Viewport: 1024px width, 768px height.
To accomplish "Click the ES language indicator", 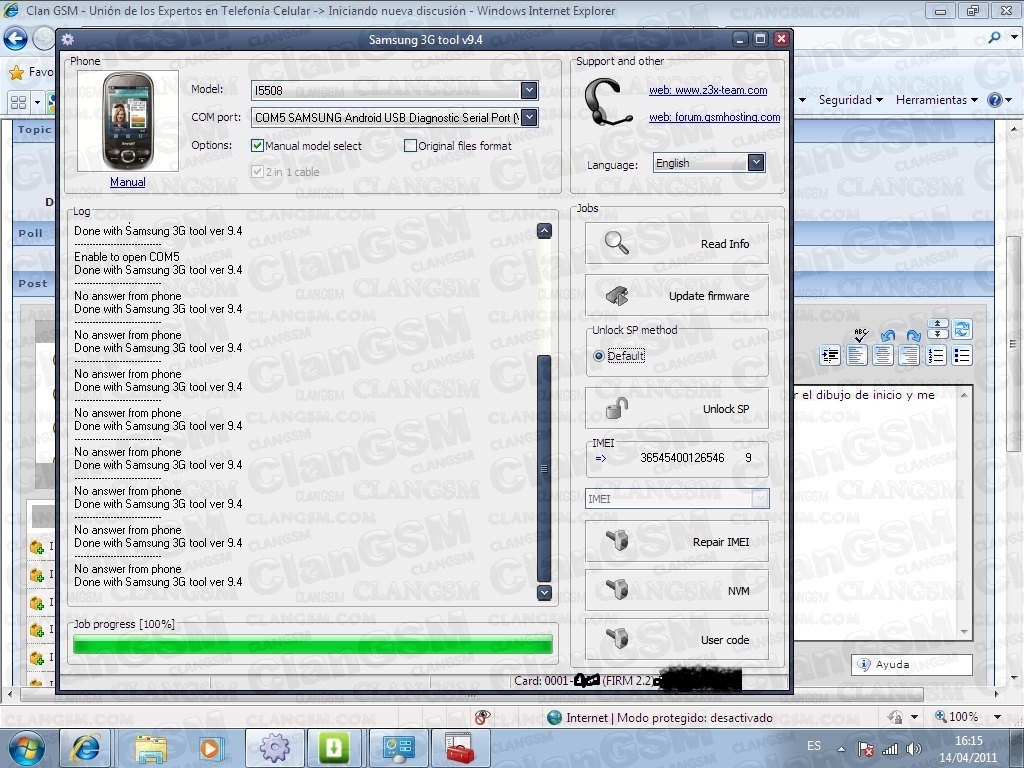I will point(814,746).
